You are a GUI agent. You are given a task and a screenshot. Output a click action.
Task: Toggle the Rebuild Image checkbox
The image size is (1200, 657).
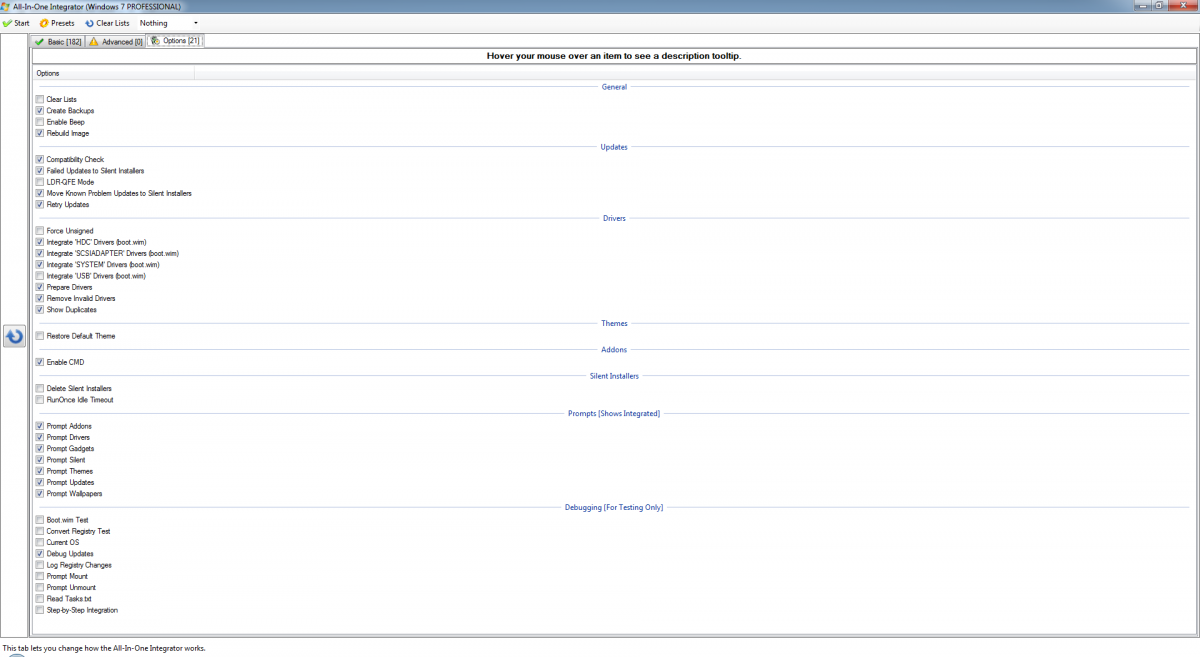coord(40,133)
